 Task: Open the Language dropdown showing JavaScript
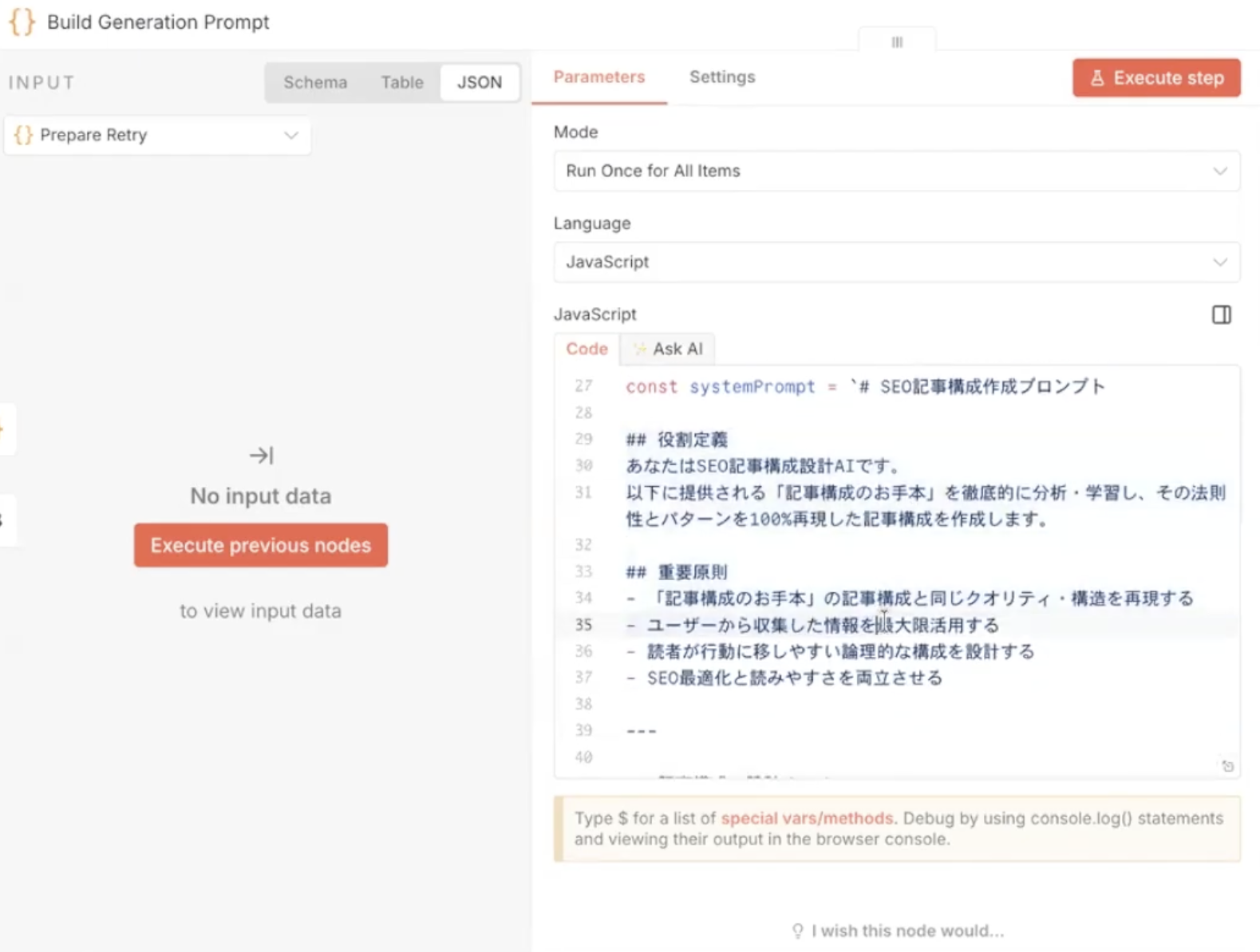[896, 262]
